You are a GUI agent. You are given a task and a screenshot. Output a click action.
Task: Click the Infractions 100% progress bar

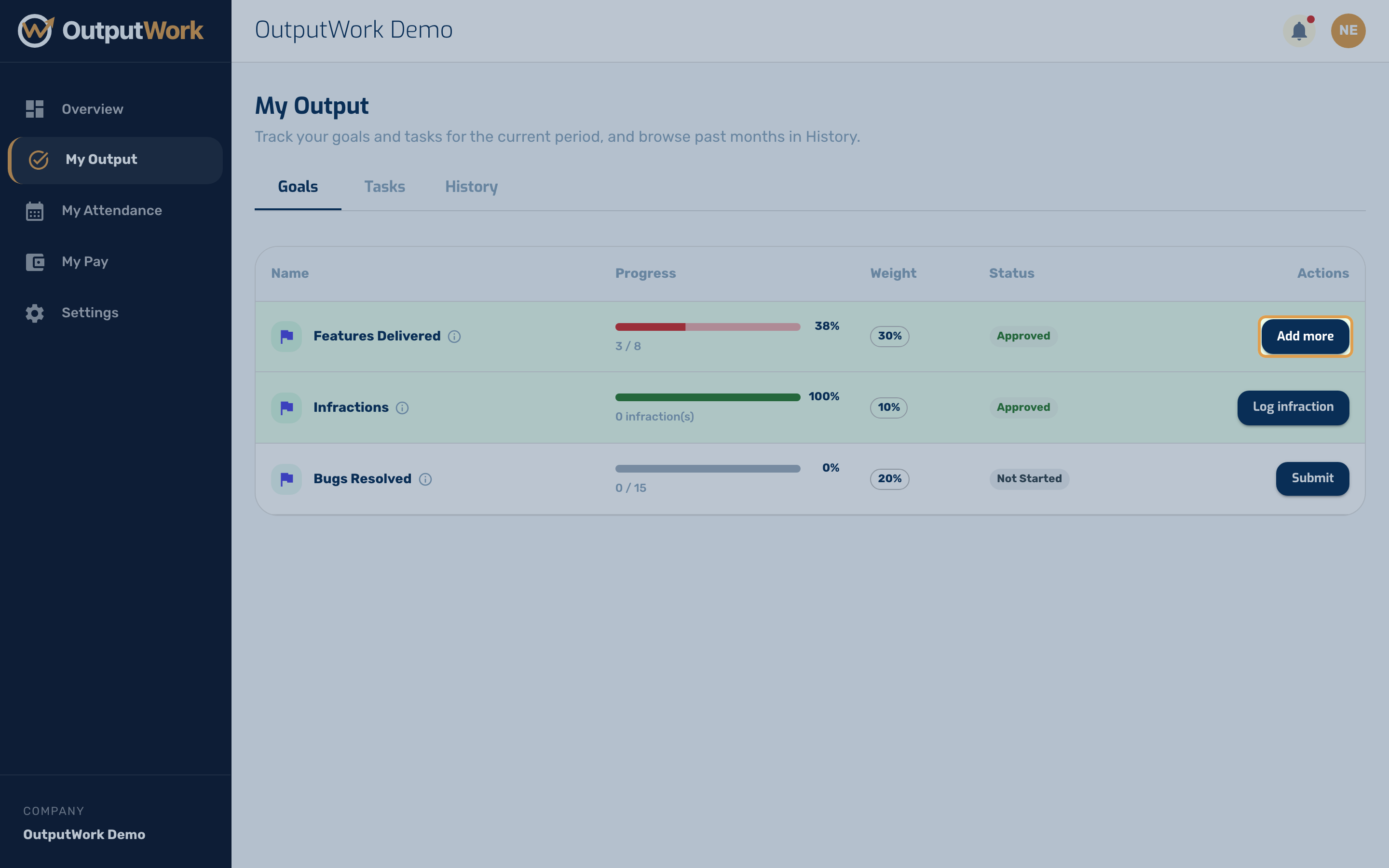pos(708,397)
